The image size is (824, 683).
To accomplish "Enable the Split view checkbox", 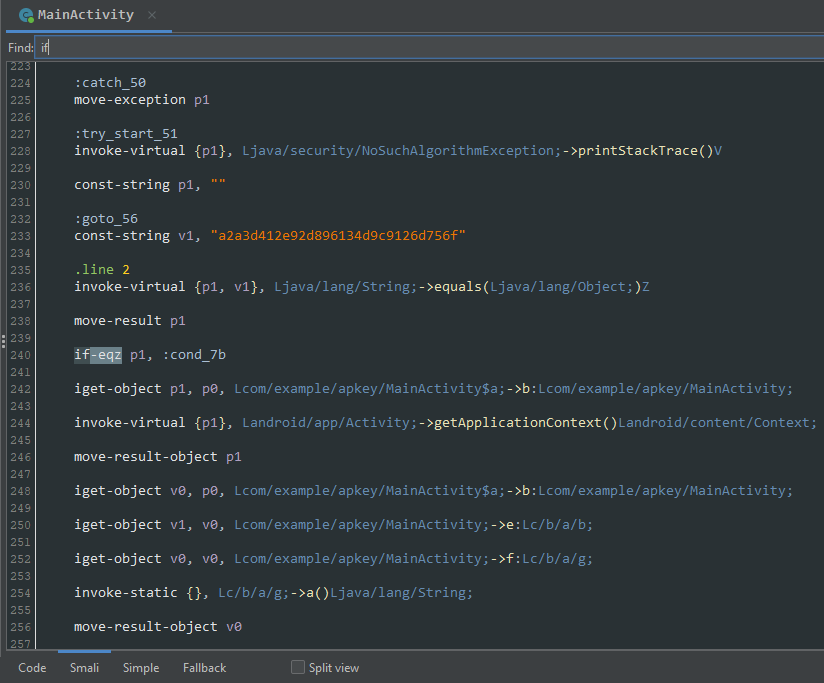I will coord(296,667).
